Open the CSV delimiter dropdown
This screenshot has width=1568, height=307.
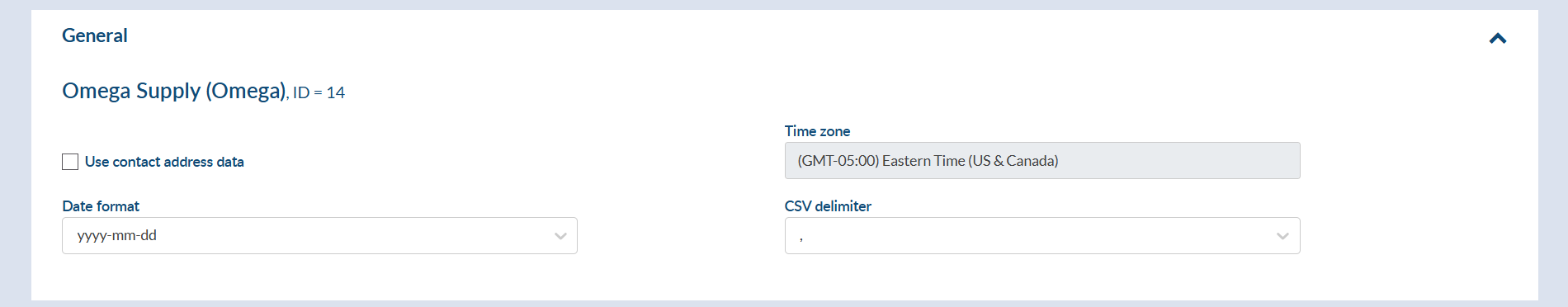1042,235
